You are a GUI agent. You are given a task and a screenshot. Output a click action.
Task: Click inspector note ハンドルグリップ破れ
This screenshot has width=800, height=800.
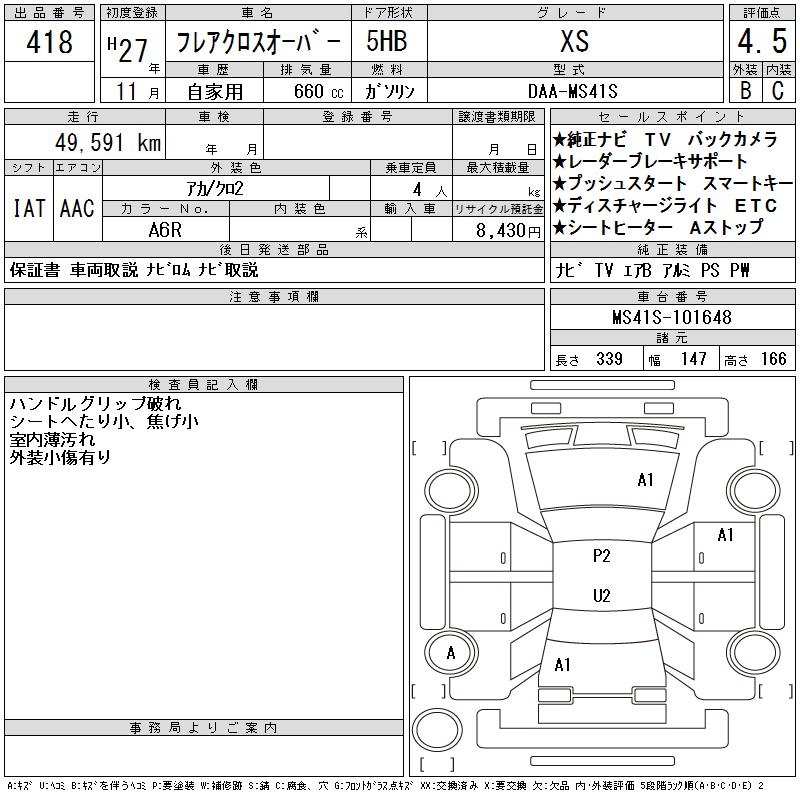click(x=95, y=404)
